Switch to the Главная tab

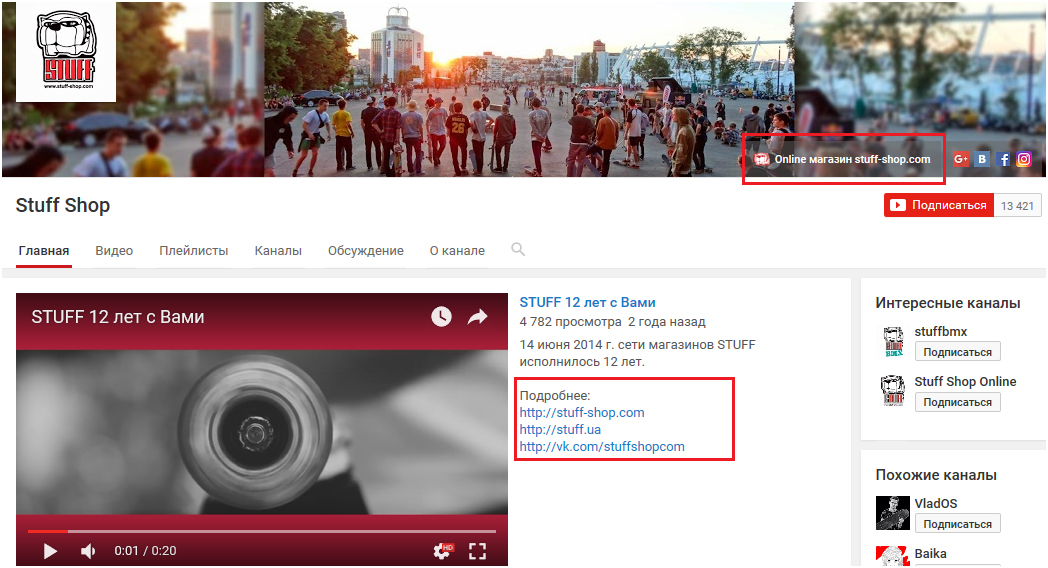point(44,251)
